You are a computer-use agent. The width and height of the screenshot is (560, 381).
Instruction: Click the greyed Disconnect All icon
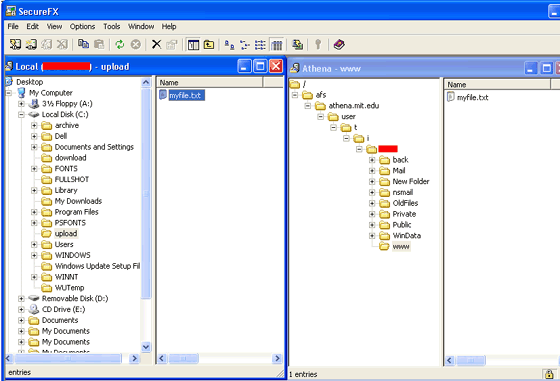tap(62, 44)
